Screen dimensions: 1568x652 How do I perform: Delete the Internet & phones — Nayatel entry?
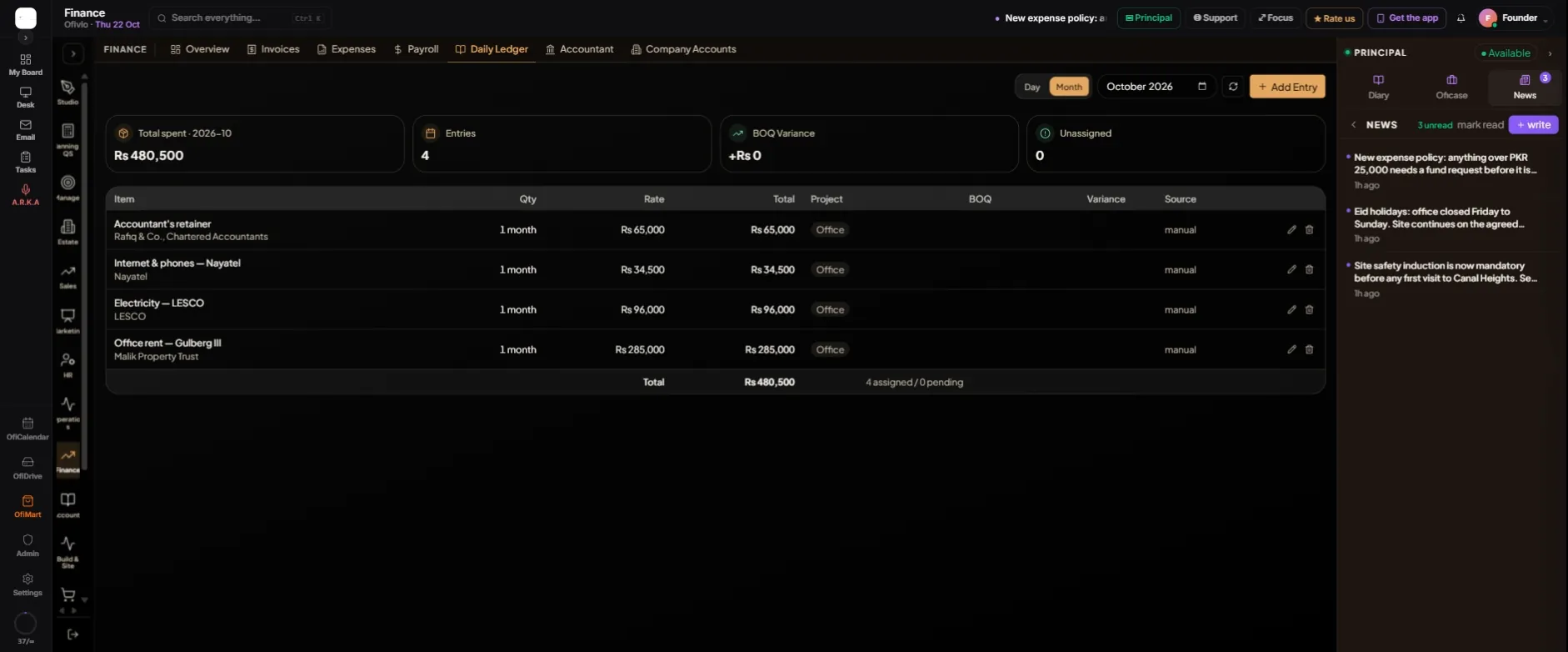1309,270
